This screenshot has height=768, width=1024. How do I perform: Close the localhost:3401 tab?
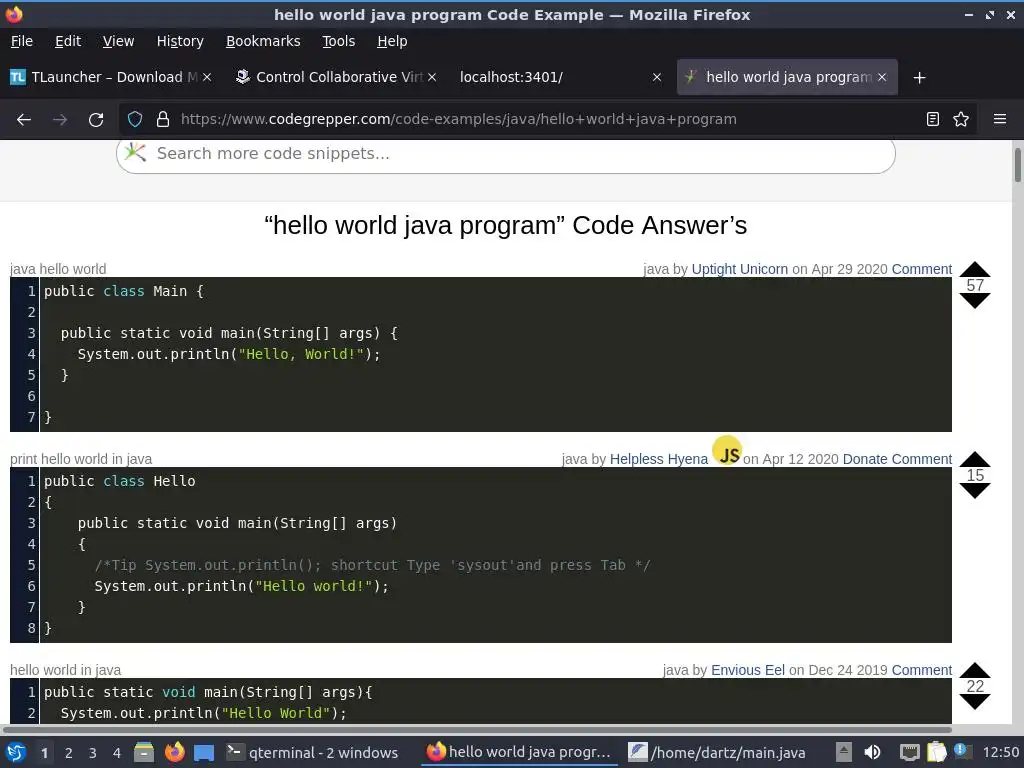(657, 77)
